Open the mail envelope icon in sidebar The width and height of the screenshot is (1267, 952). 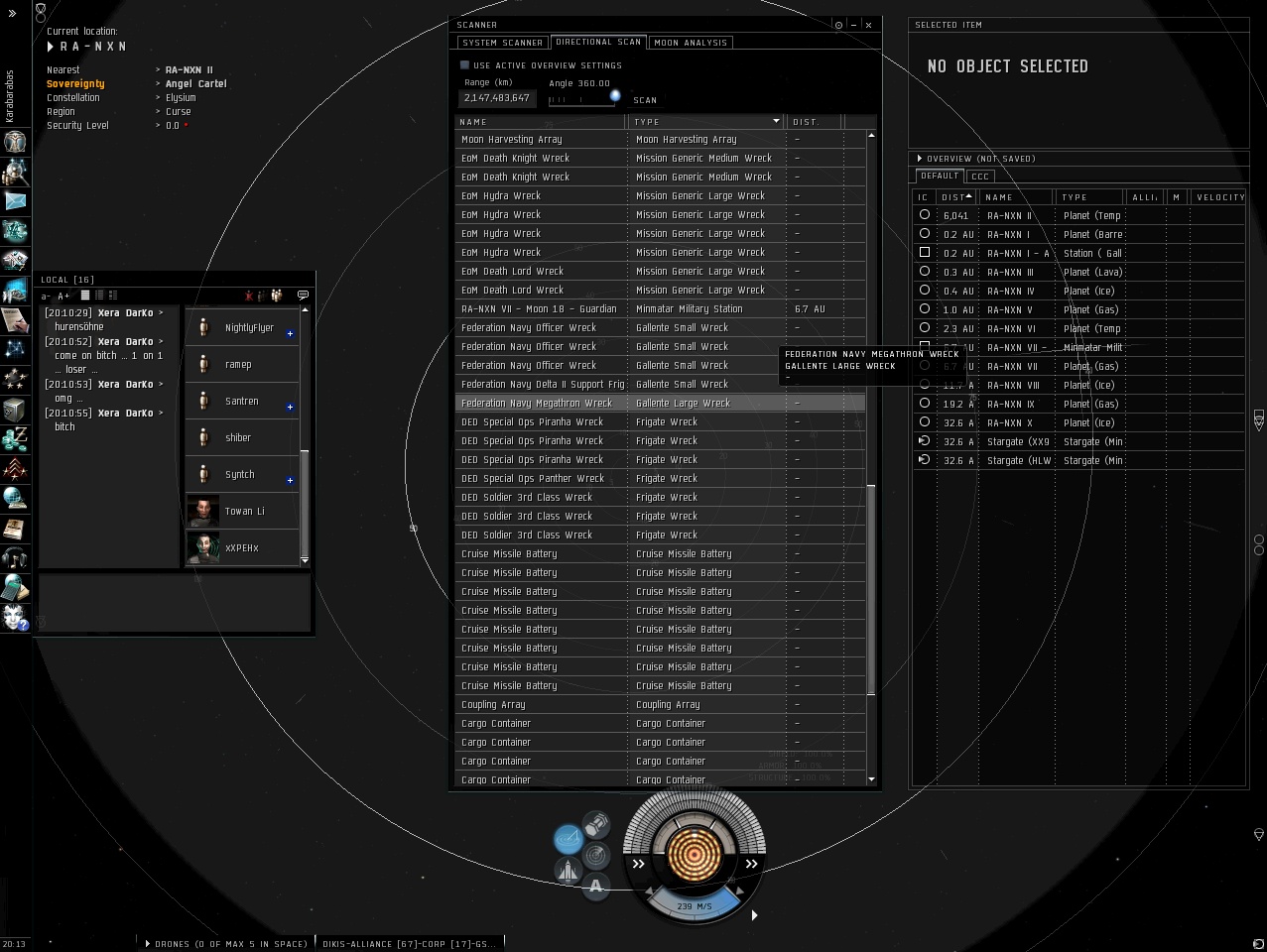point(15,201)
